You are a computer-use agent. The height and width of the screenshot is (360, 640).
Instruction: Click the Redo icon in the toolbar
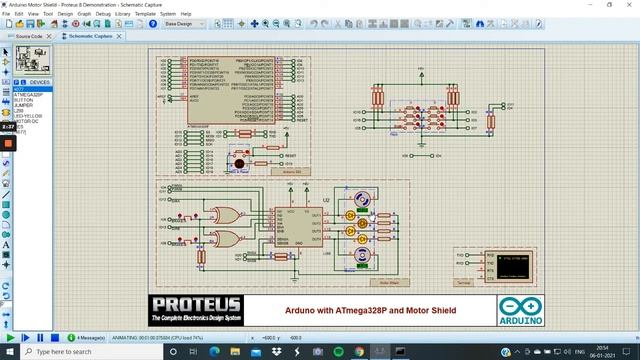pyautogui.click(x=324, y=24)
